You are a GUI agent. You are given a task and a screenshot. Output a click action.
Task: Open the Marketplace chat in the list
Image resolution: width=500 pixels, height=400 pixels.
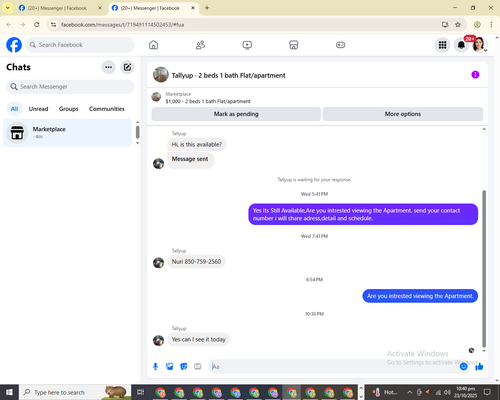(67, 133)
